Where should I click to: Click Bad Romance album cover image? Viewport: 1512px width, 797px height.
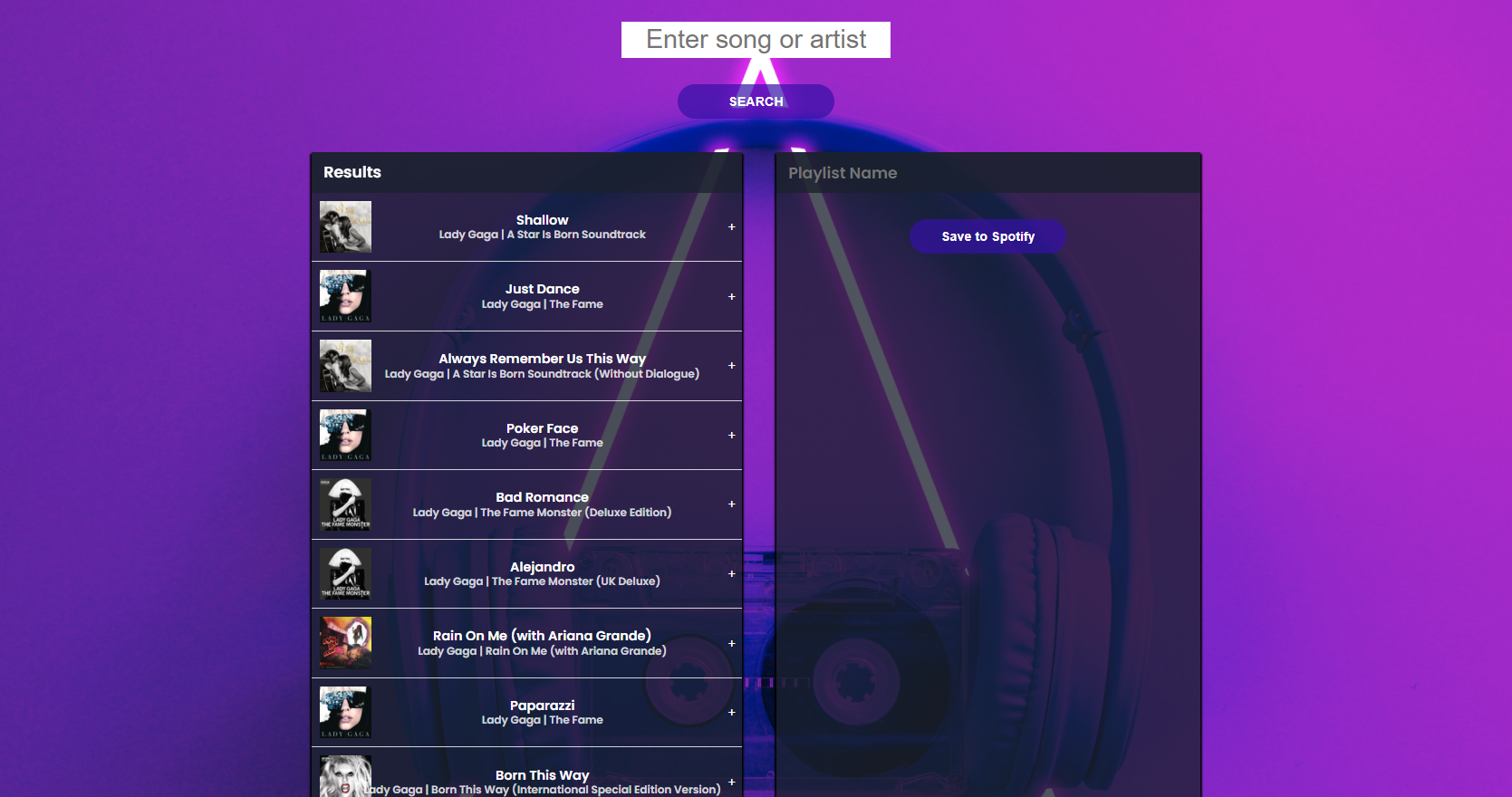click(345, 504)
